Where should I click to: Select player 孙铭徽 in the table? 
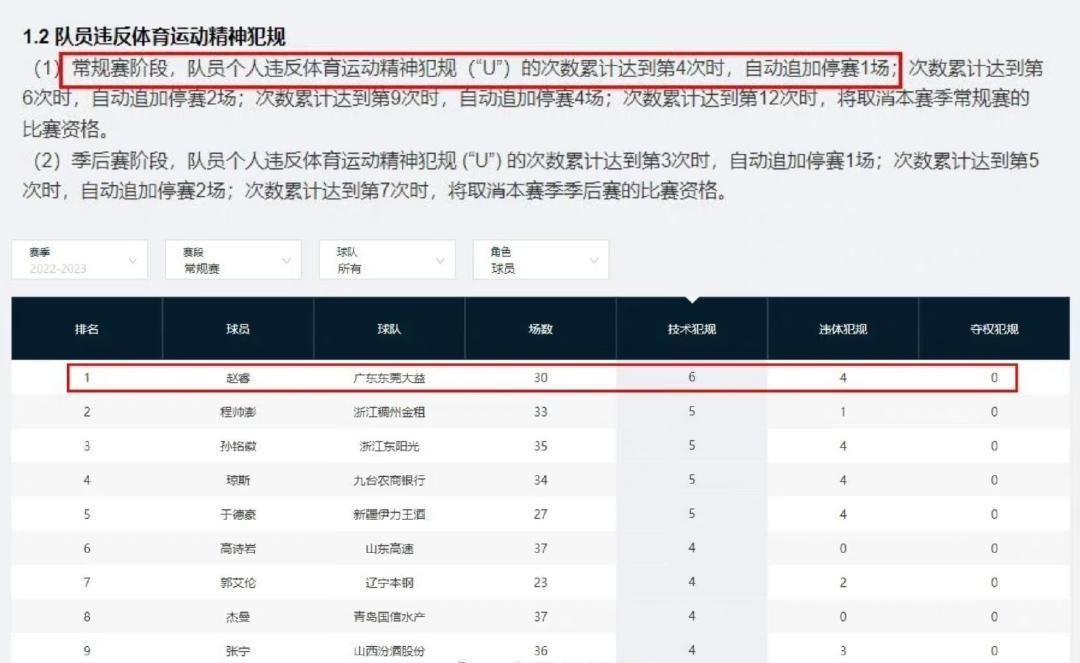[238, 446]
